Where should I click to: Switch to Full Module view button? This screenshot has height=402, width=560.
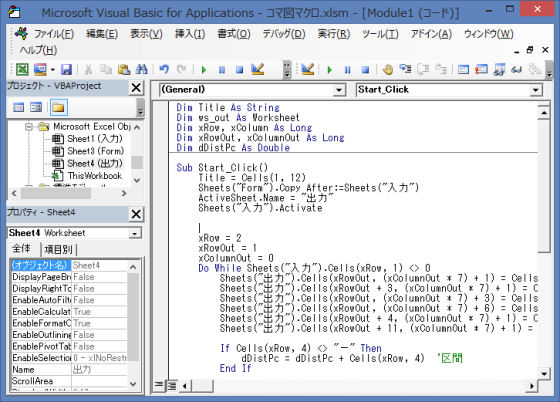[172, 385]
